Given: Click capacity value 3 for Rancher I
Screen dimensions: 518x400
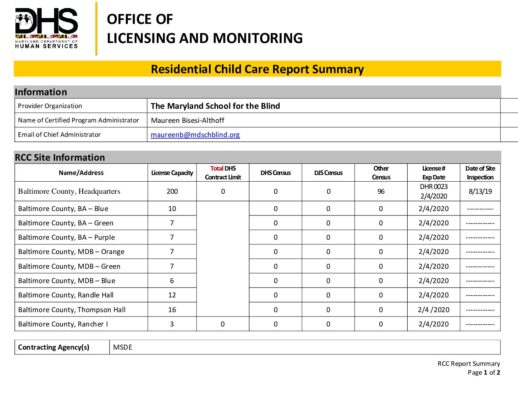Looking at the screenshot, I should point(172,324).
